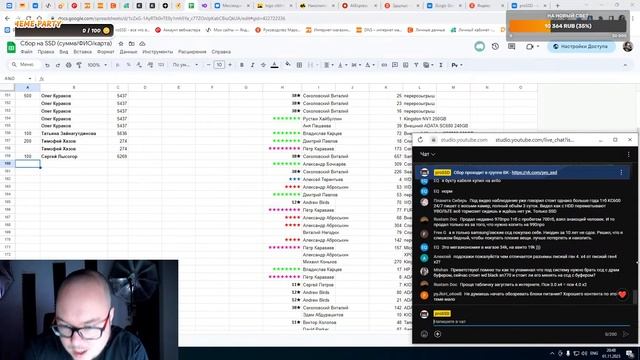Collapse the toolbar with the chevron

pyautogui.click(x=625, y=65)
